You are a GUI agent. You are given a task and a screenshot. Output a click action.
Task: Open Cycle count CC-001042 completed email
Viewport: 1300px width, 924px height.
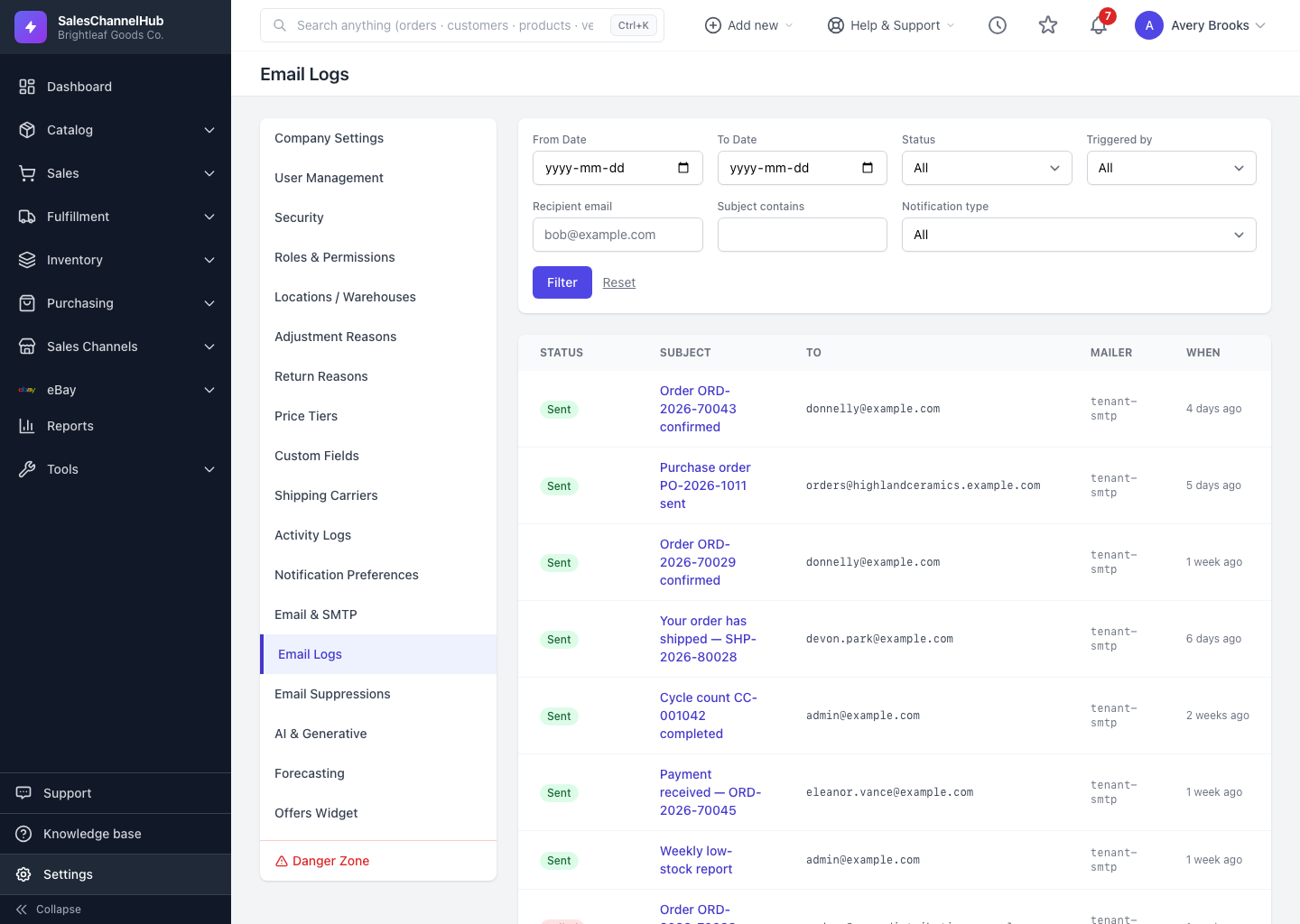tap(709, 716)
